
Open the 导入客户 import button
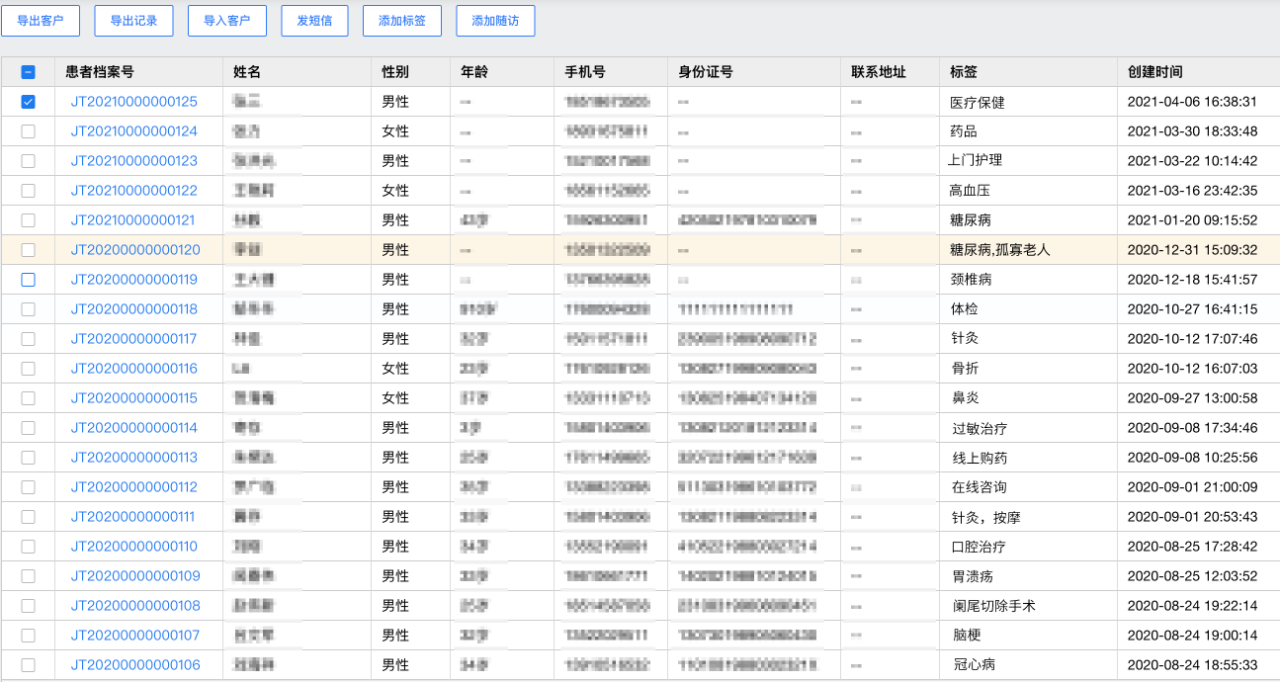tap(227, 21)
